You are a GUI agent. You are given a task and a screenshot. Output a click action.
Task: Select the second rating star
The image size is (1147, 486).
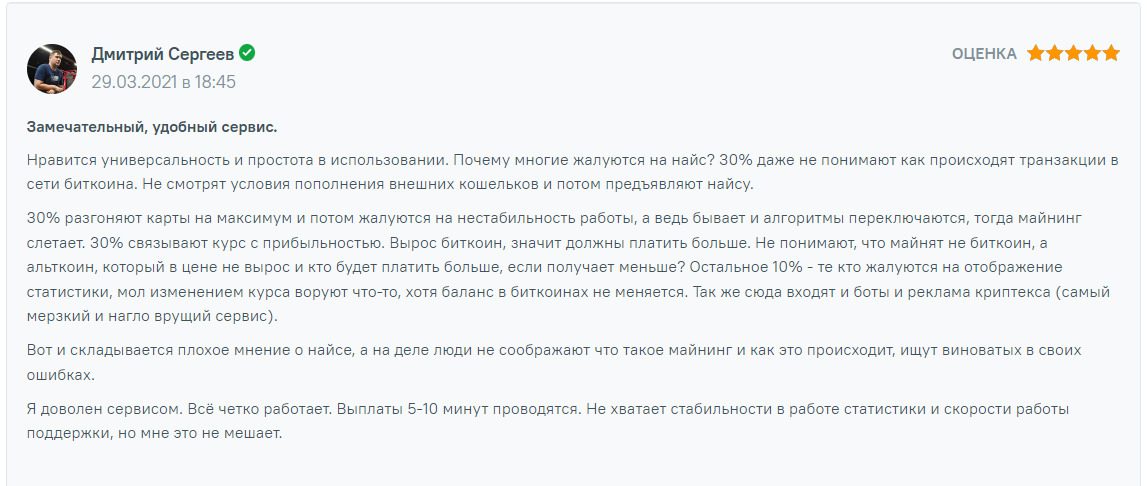tap(1054, 53)
